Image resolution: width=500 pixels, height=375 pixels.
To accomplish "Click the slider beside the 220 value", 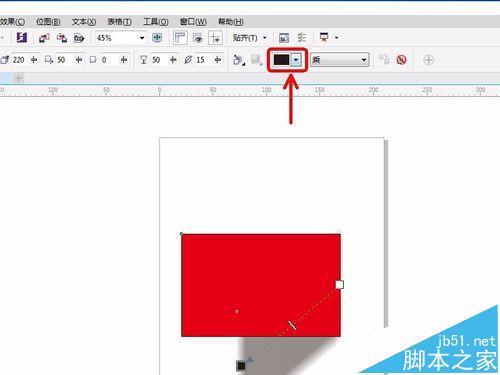I will click(34, 60).
